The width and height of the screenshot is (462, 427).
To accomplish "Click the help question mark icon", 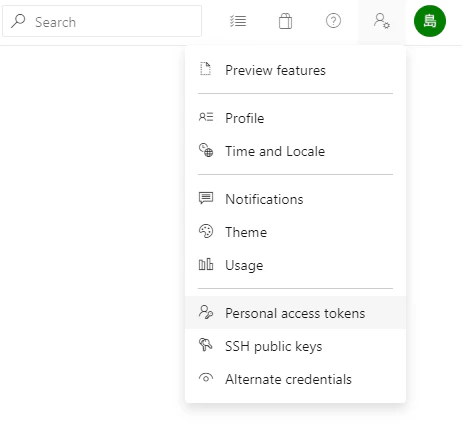I will click(333, 21).
